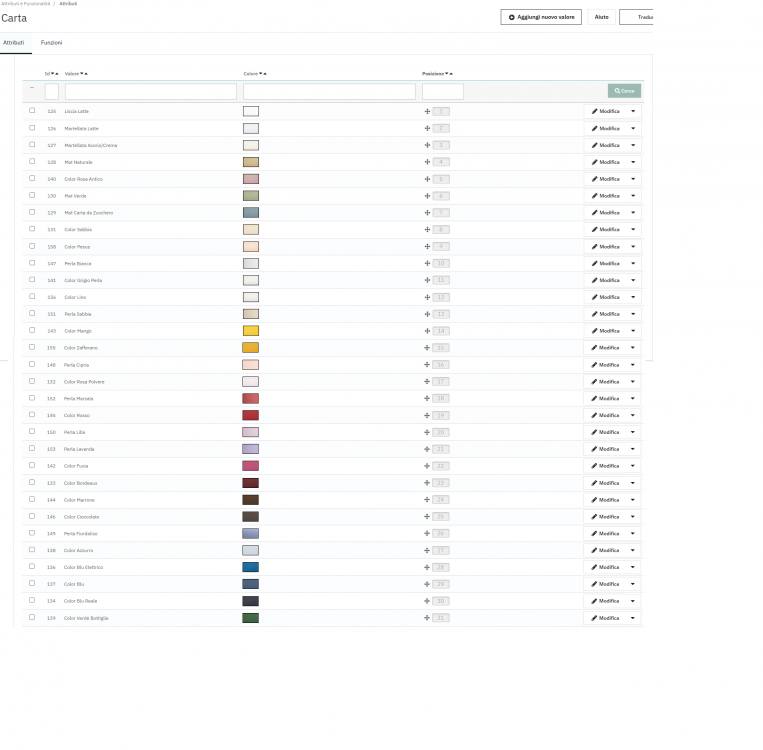The width and height of the screenshot is (763, 750).
Task: Switch to the Attributi tab
Action: pyautogui.click(x=14, y=43)
